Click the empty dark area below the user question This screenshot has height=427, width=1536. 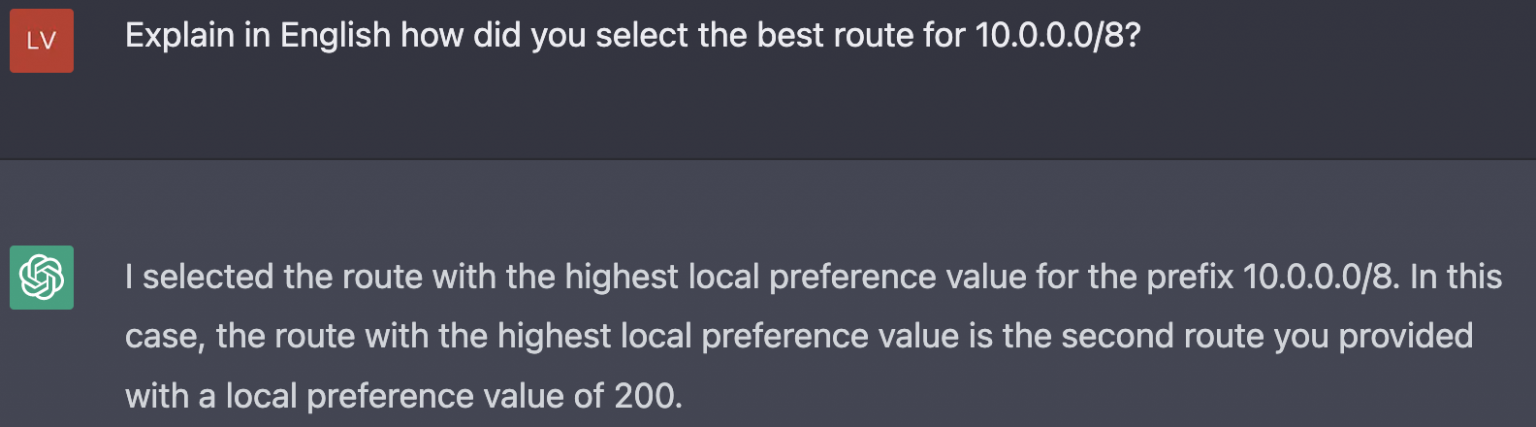(x=768, y=110)
